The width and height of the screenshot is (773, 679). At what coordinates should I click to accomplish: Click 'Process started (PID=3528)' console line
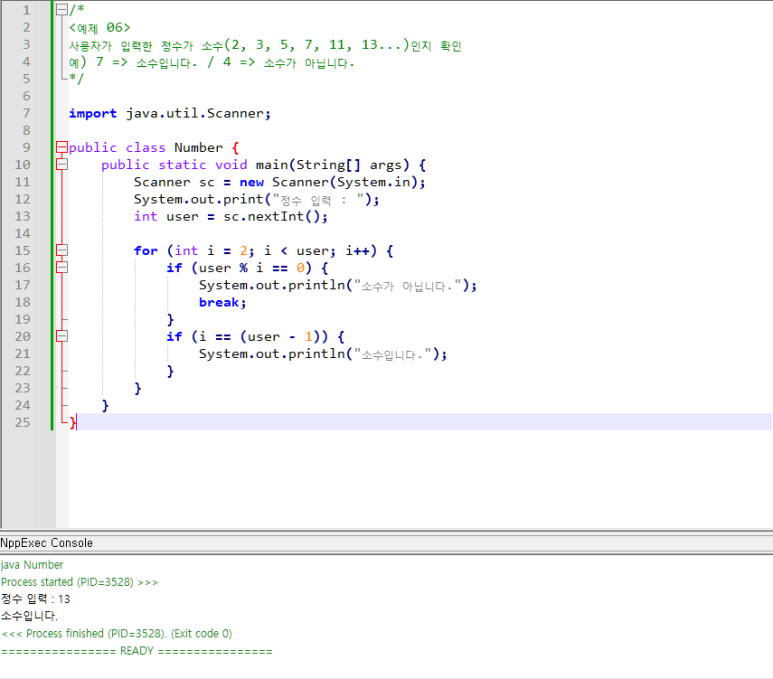coord(79,582)
